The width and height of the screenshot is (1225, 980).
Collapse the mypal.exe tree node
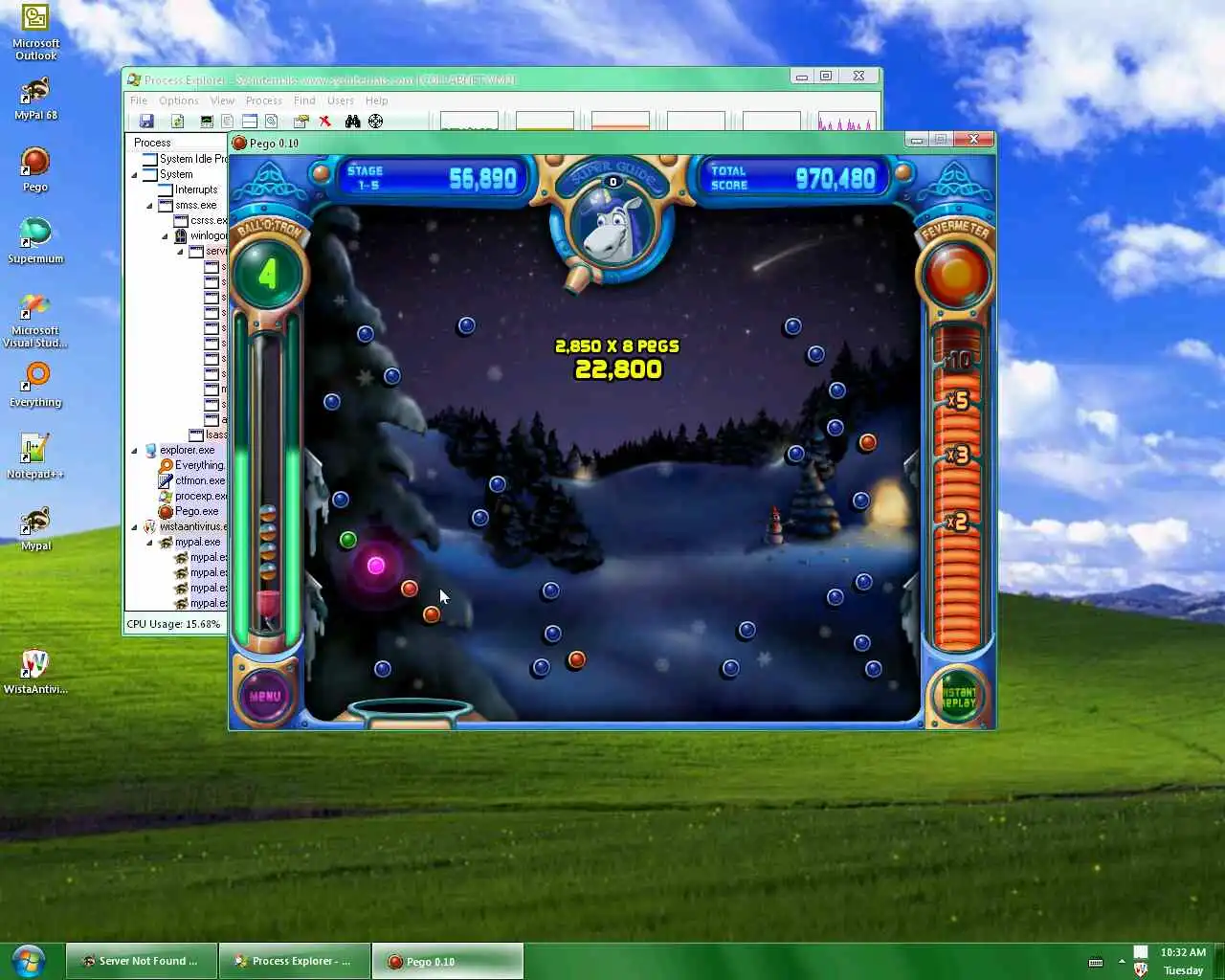[149, 542]
